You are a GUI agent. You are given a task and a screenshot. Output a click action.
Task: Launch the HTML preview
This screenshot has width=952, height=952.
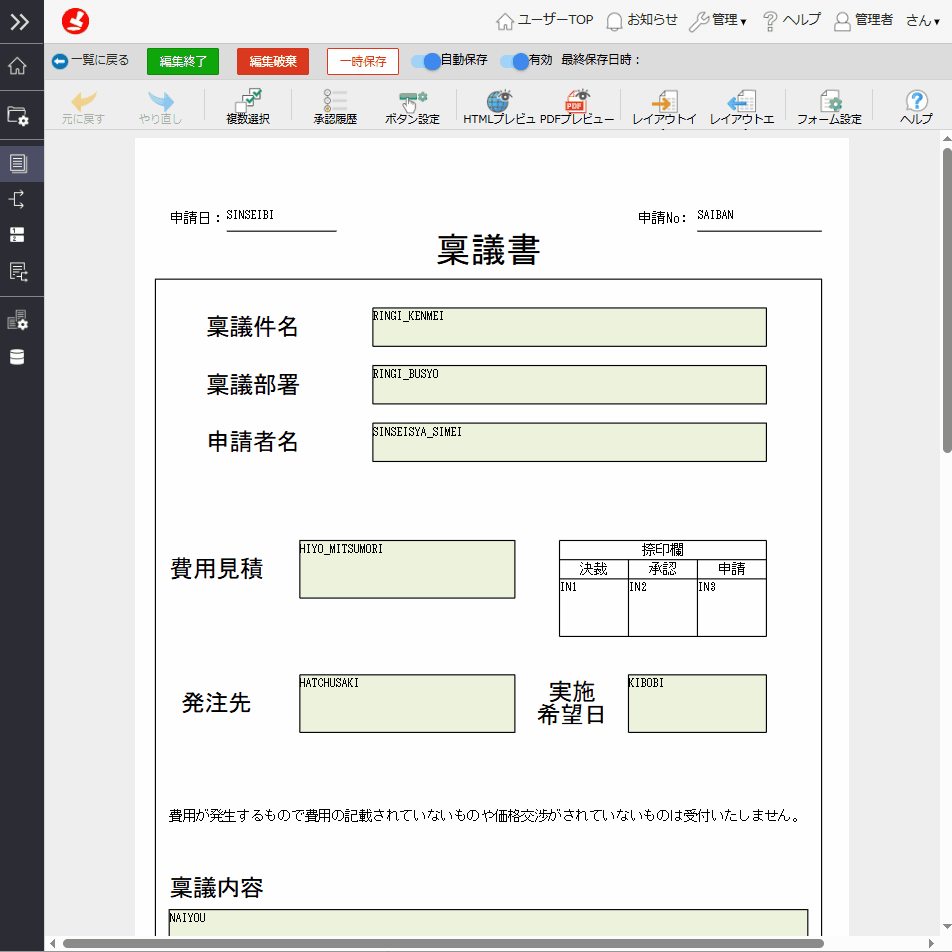499,106
